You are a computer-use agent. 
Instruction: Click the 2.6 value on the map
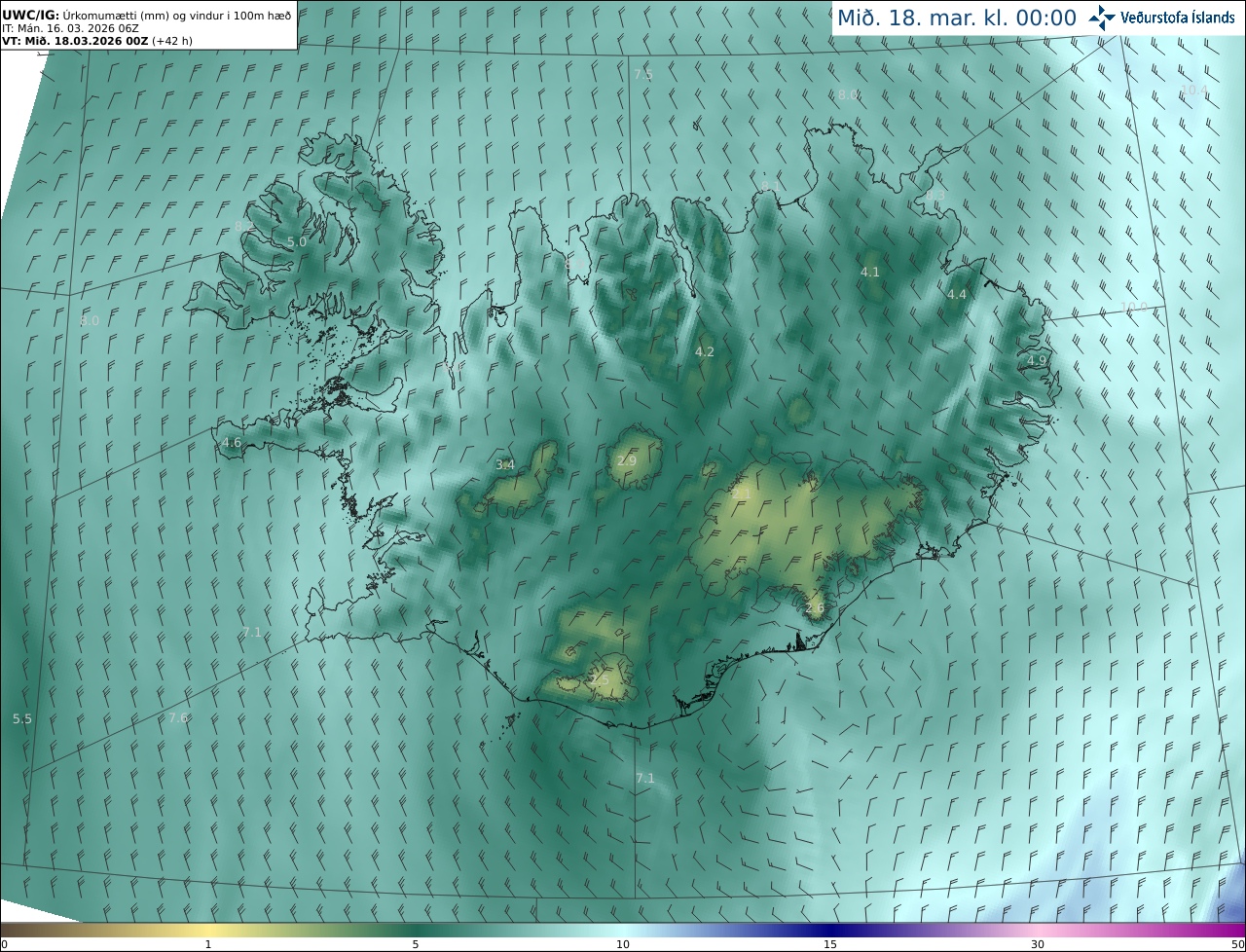pyautogui.click(x=815, y=608)
